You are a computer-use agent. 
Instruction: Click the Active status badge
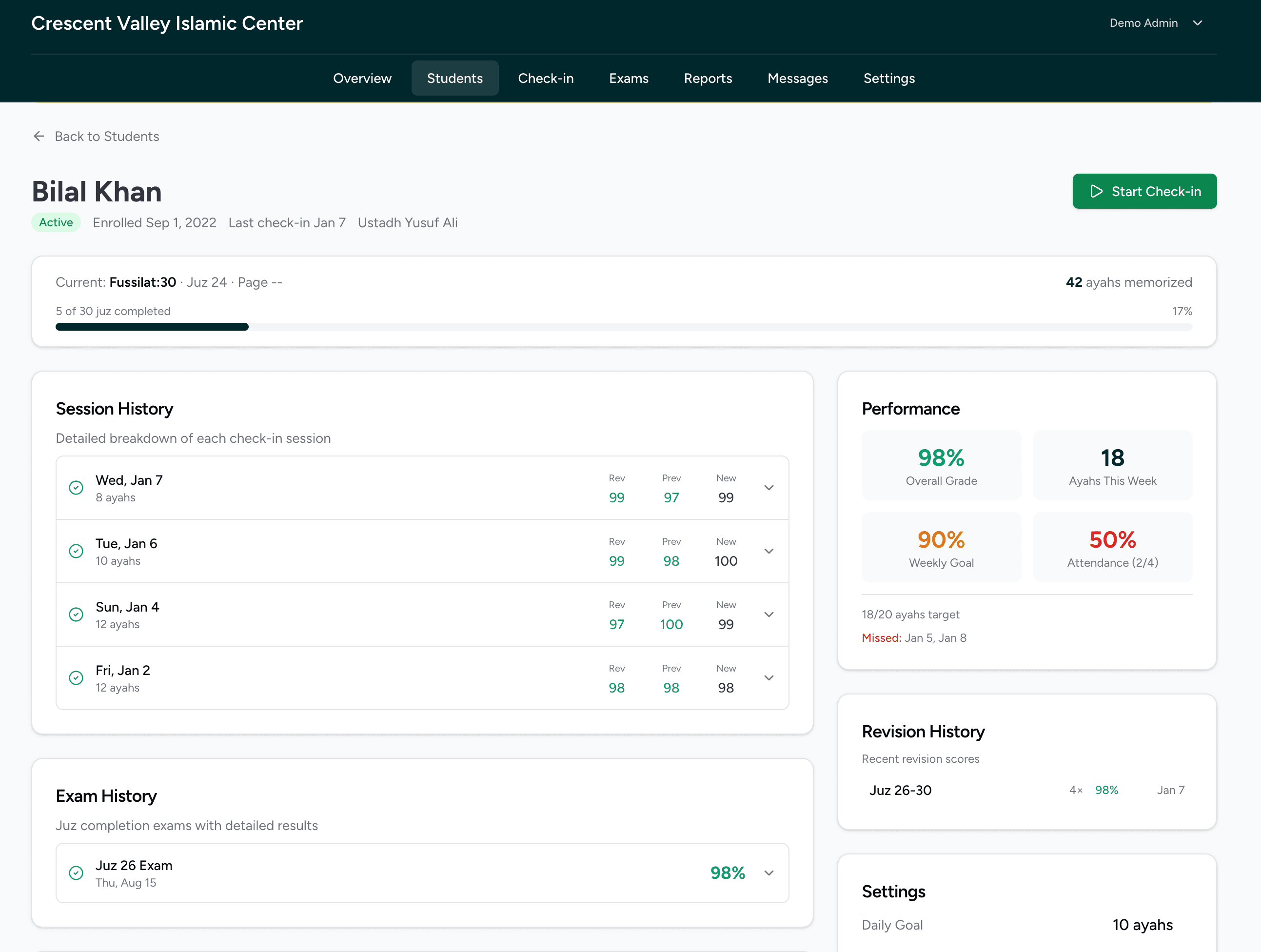click(x=56, y=222)
